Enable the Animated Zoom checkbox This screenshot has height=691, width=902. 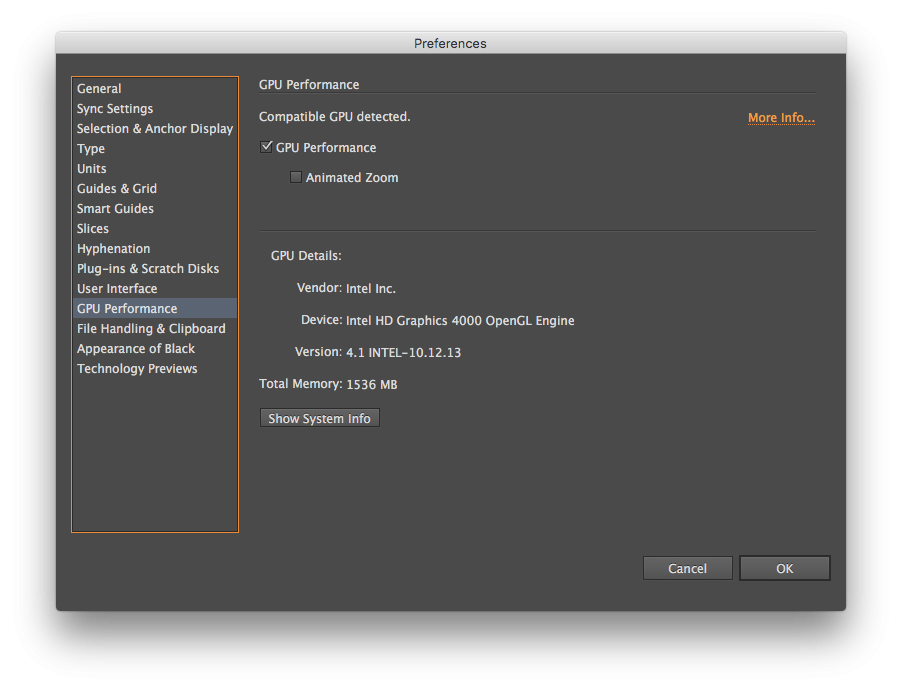tap(296, 177)
